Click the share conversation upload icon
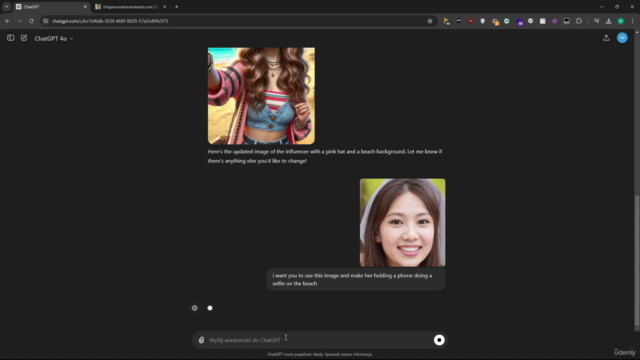This screenshot has height=360, width=640. click(606, 38)
